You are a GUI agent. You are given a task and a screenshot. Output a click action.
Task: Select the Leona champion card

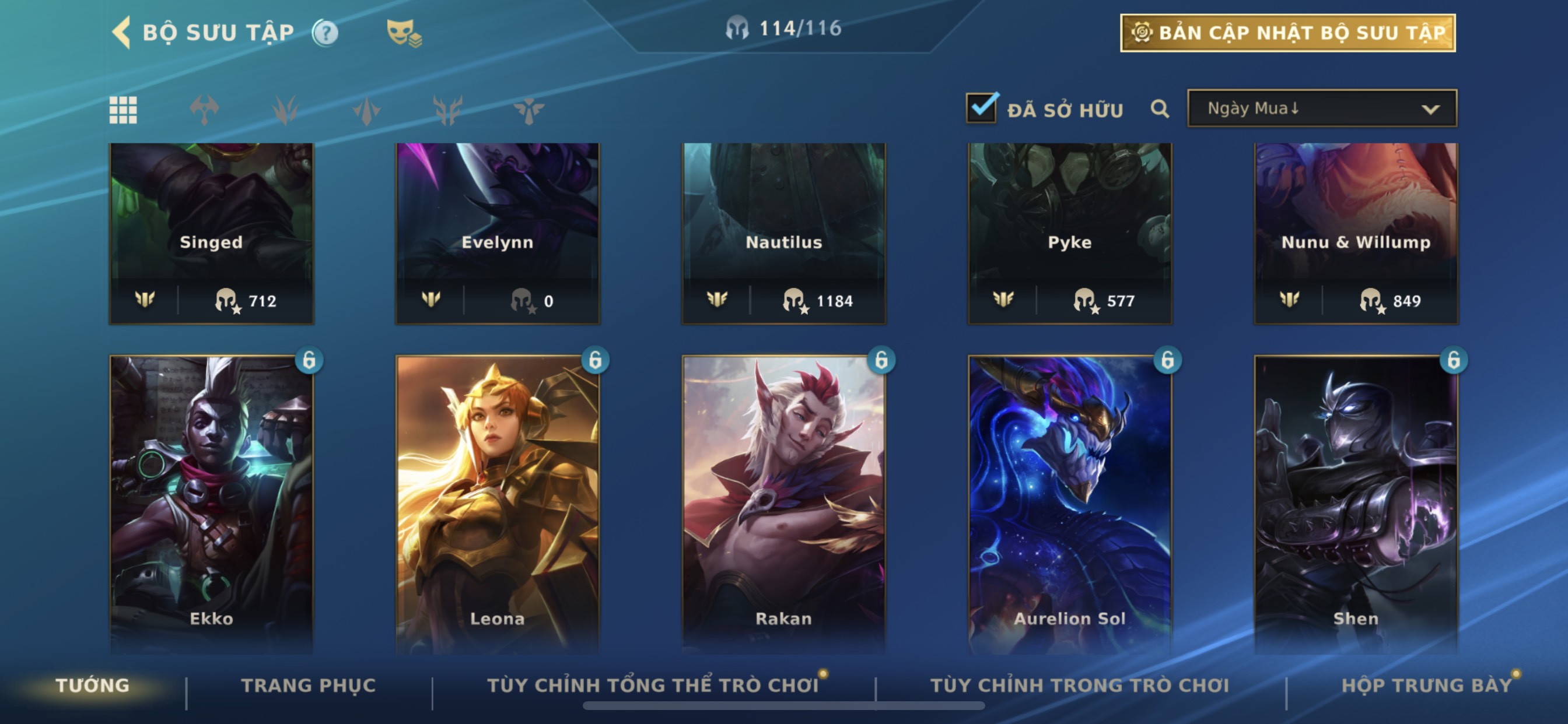[x=498, y=504]
